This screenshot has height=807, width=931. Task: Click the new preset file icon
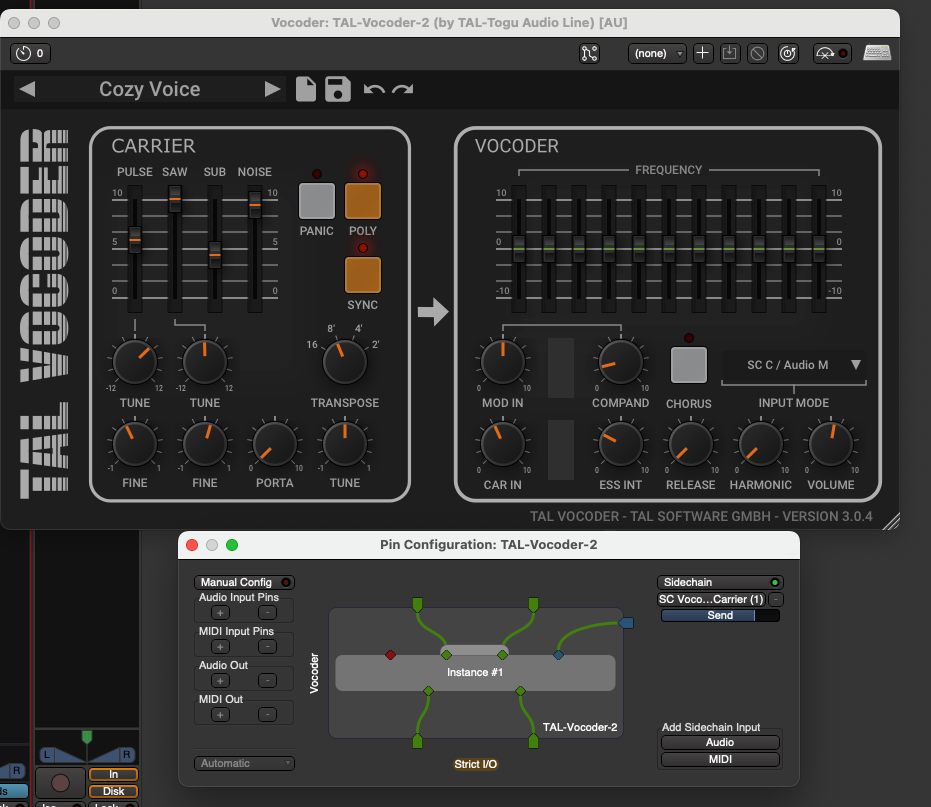pyautogui.click(x=306, y=89)
